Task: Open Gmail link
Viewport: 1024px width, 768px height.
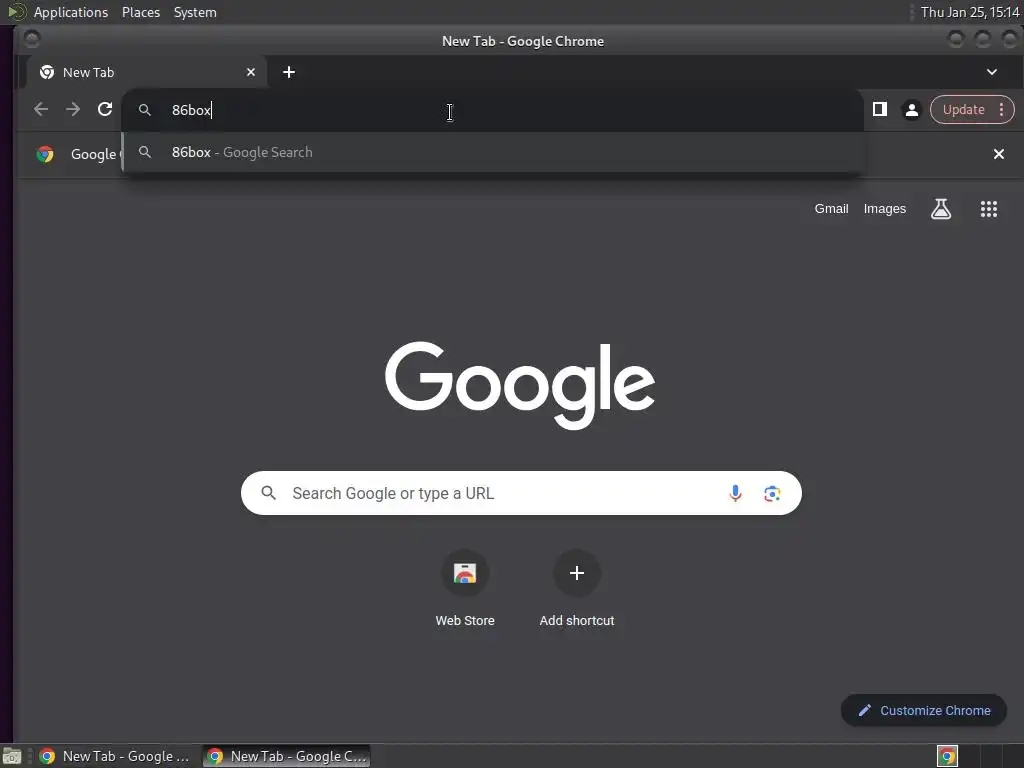Action: click(831, 209)
